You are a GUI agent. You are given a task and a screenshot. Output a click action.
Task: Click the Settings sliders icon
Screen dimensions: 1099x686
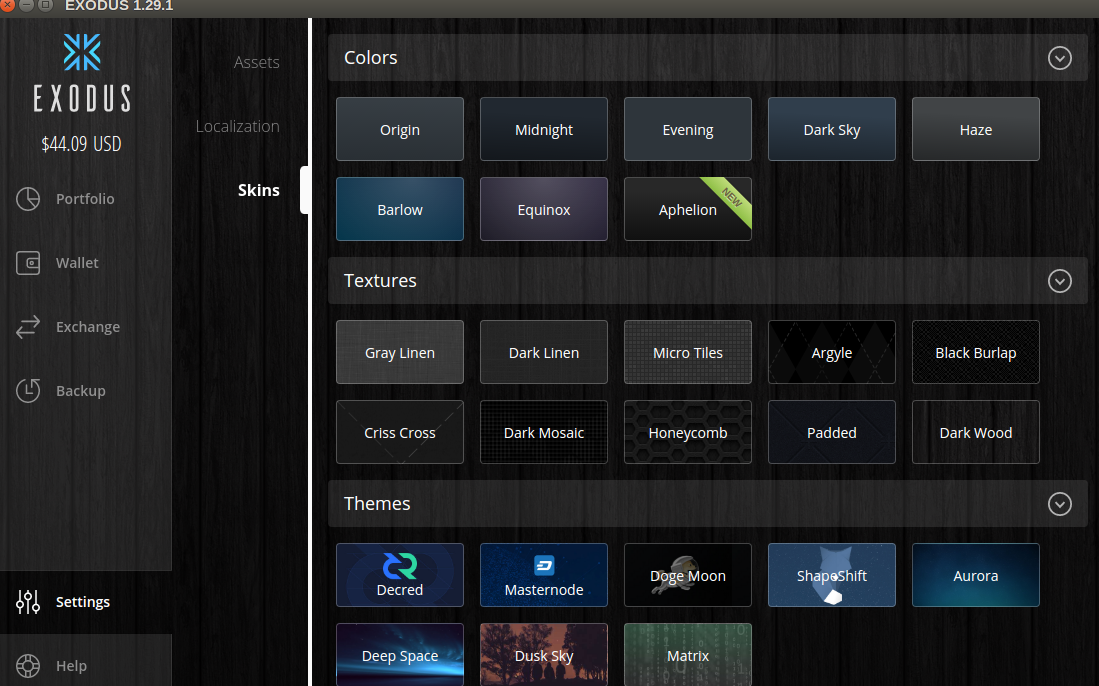[28, 602]
